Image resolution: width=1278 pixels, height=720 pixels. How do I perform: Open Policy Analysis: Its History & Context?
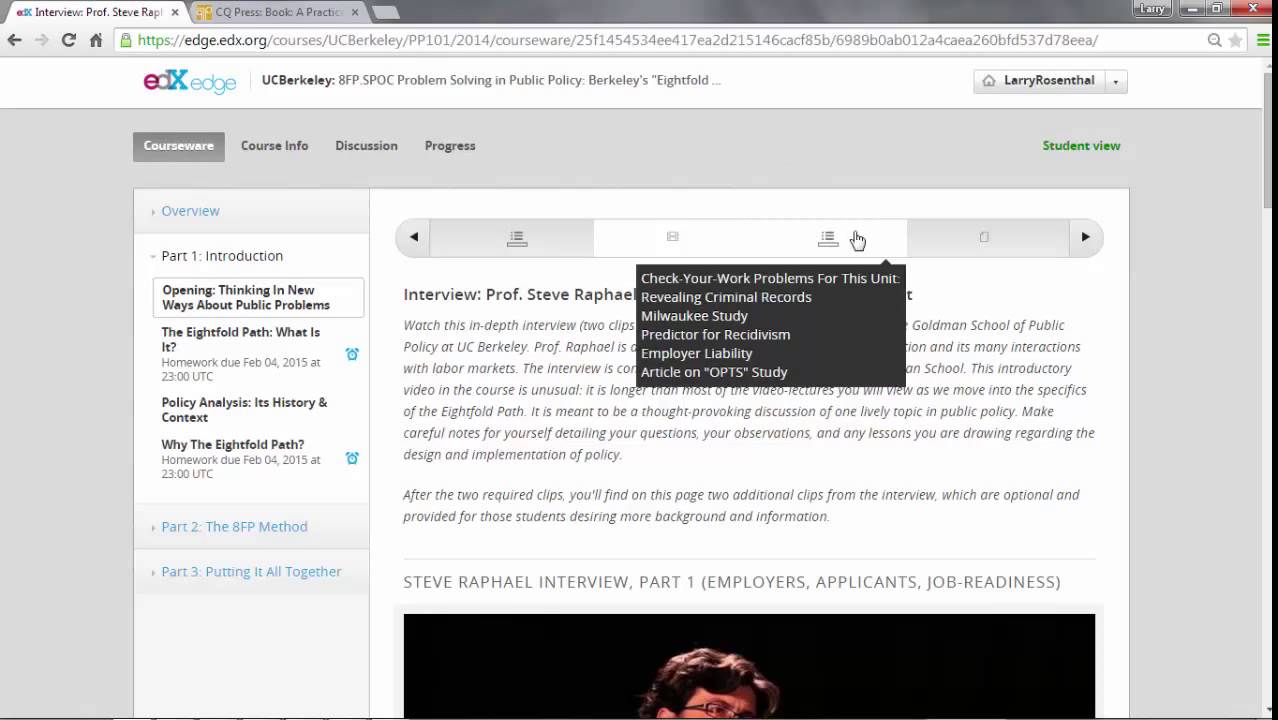244,410
